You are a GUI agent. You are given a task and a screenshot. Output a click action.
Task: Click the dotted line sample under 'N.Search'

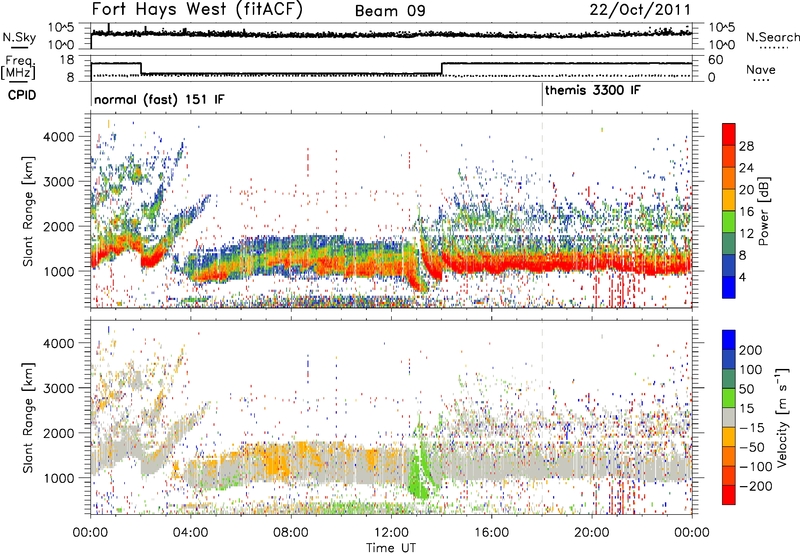[774, 48]
